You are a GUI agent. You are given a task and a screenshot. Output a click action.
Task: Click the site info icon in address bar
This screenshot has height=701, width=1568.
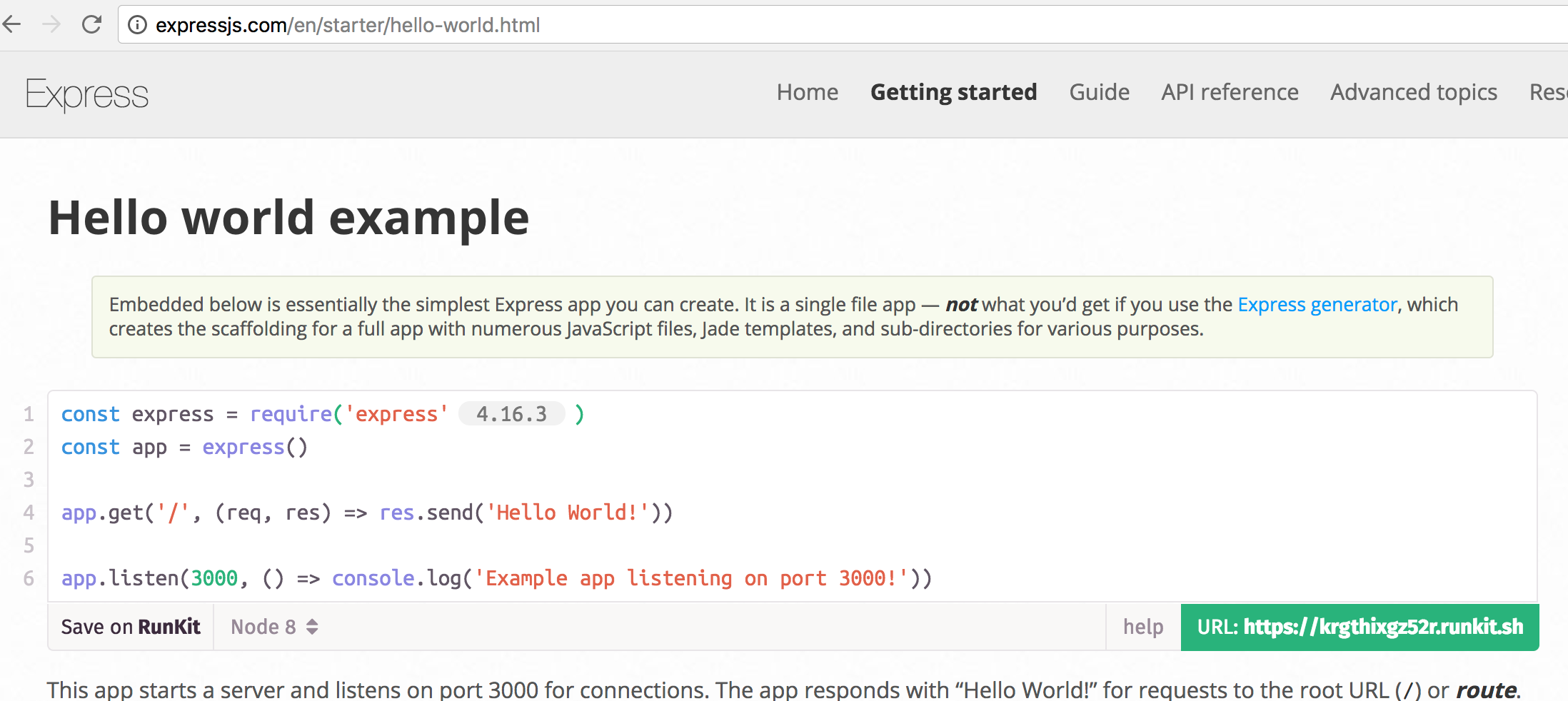click(137, 25)
